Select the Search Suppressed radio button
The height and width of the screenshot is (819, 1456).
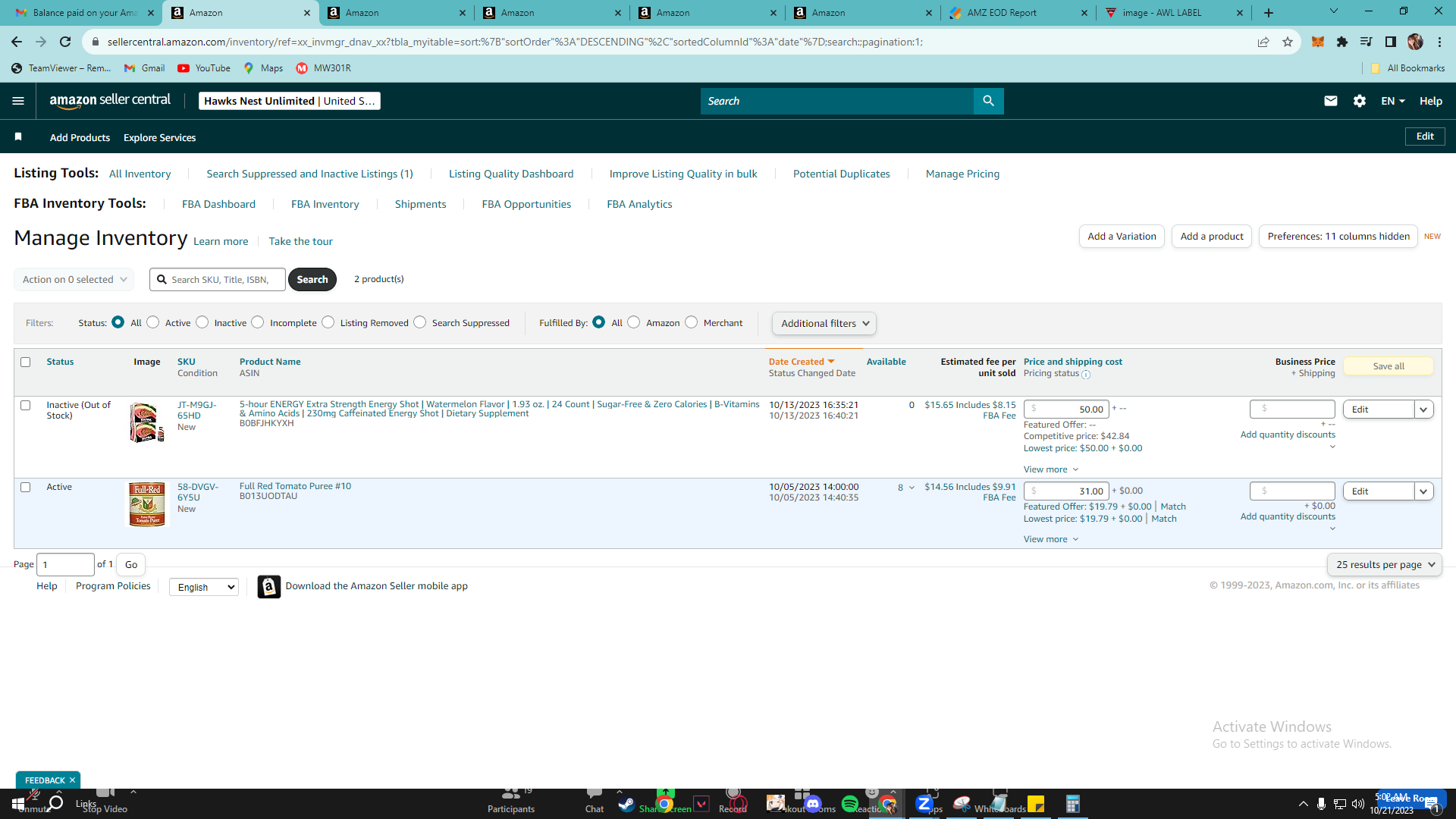(x=420, y=322)
